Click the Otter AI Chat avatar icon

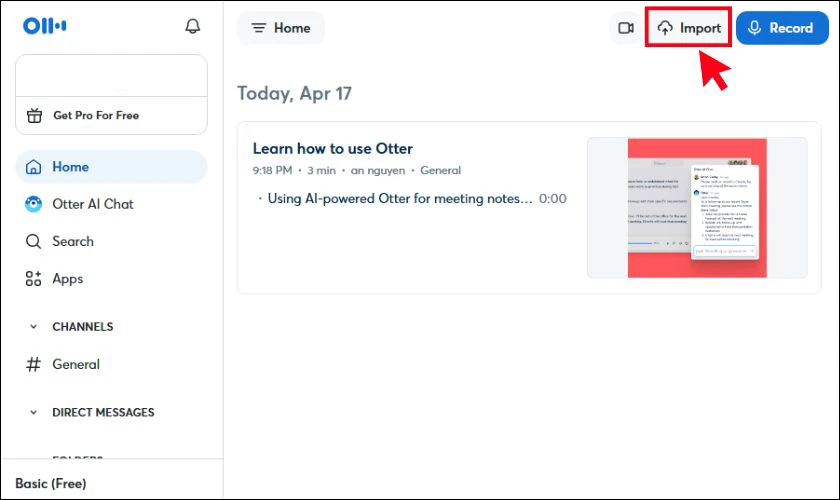33,204
